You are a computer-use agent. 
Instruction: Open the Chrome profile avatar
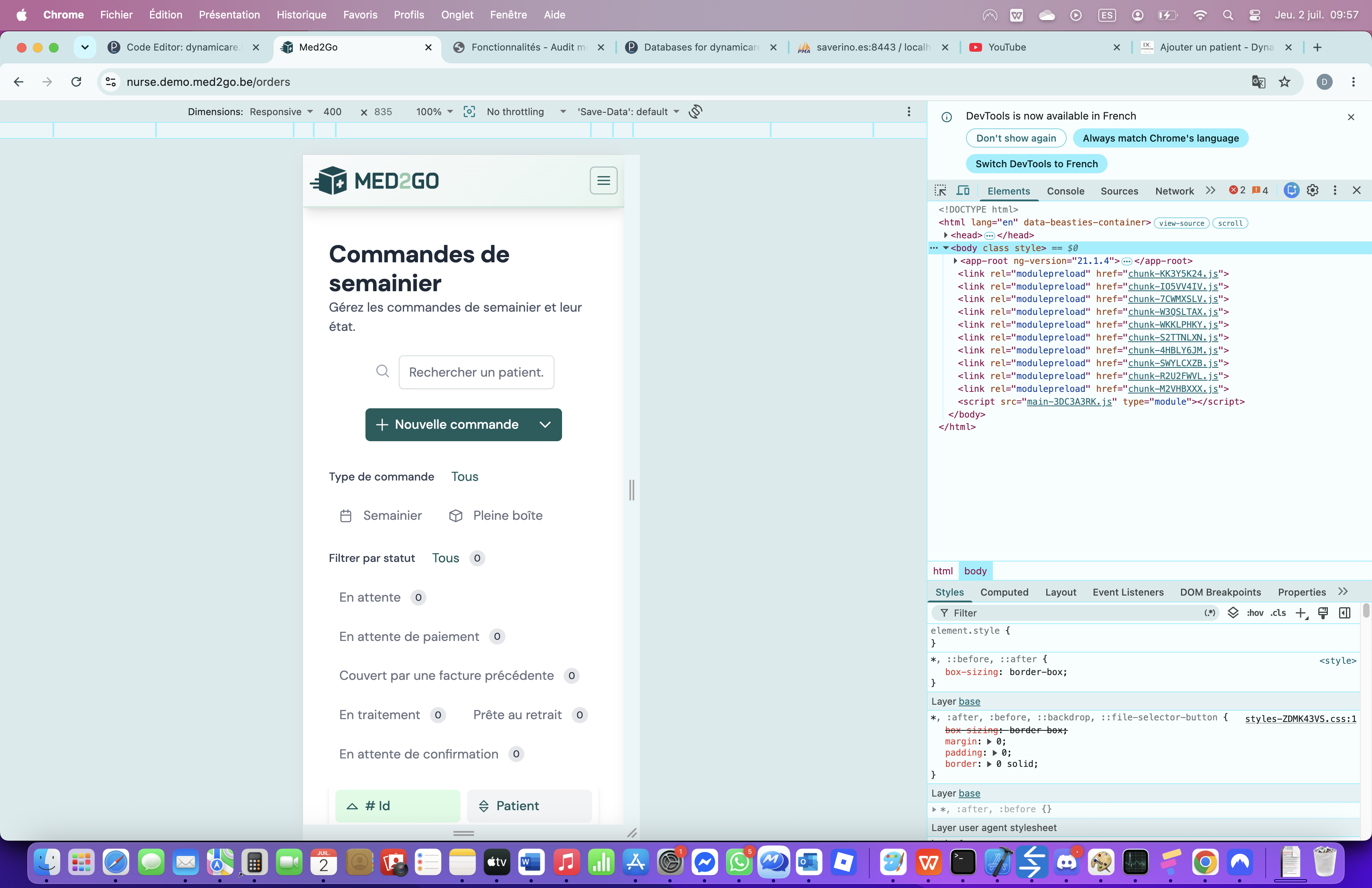pyautogui.click(x=1324, y=82)
